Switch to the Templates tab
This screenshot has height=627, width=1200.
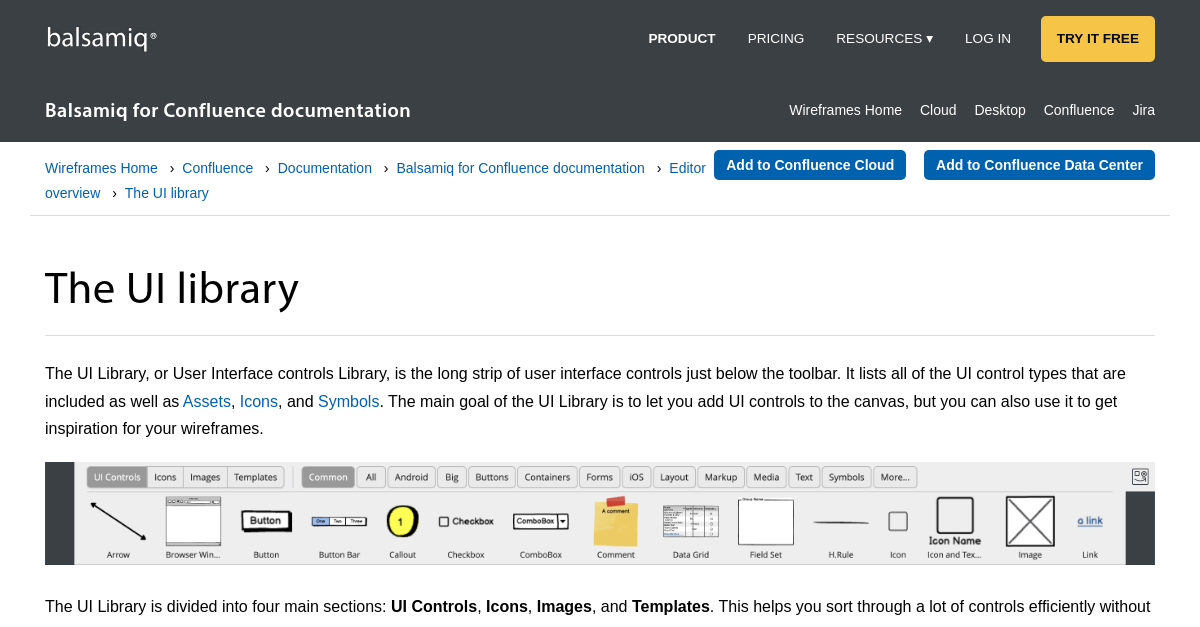[x=255, y=477]
